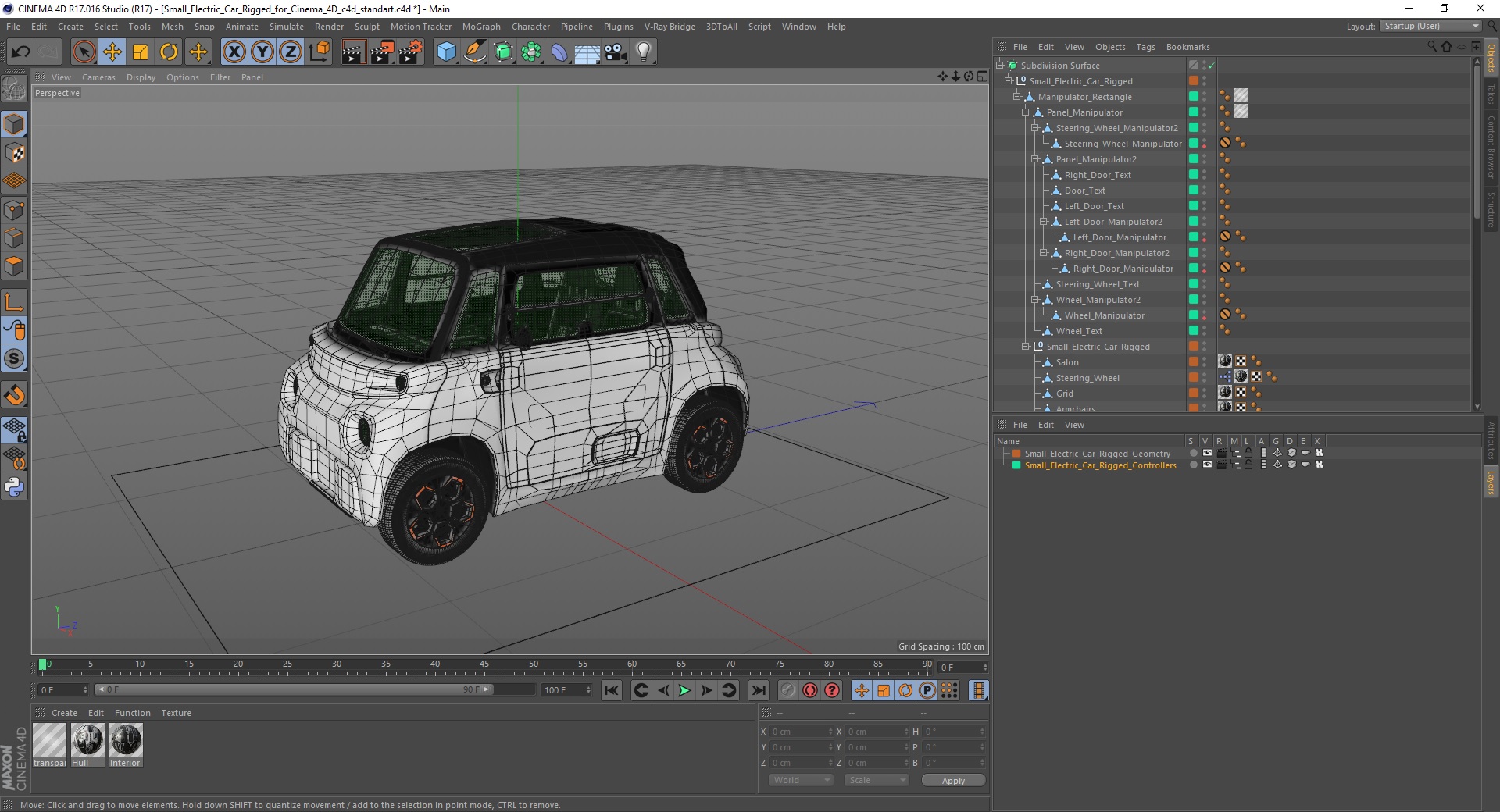Activate the Move tool in top toolbar

[112, 52]
